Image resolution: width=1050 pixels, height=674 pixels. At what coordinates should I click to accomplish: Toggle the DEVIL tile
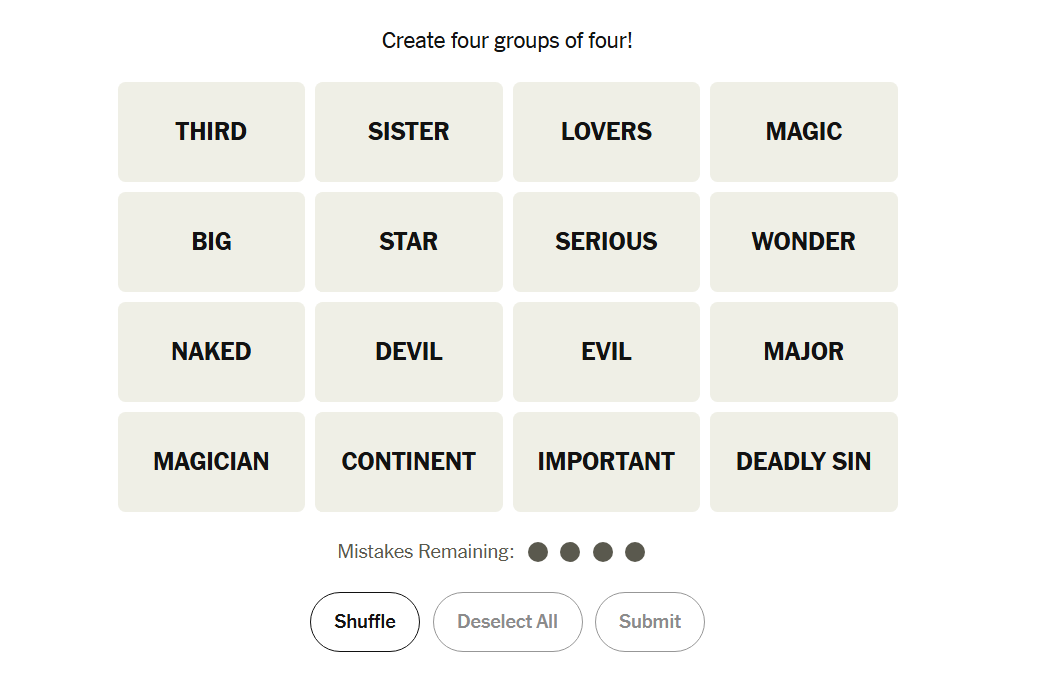point(408,352)
